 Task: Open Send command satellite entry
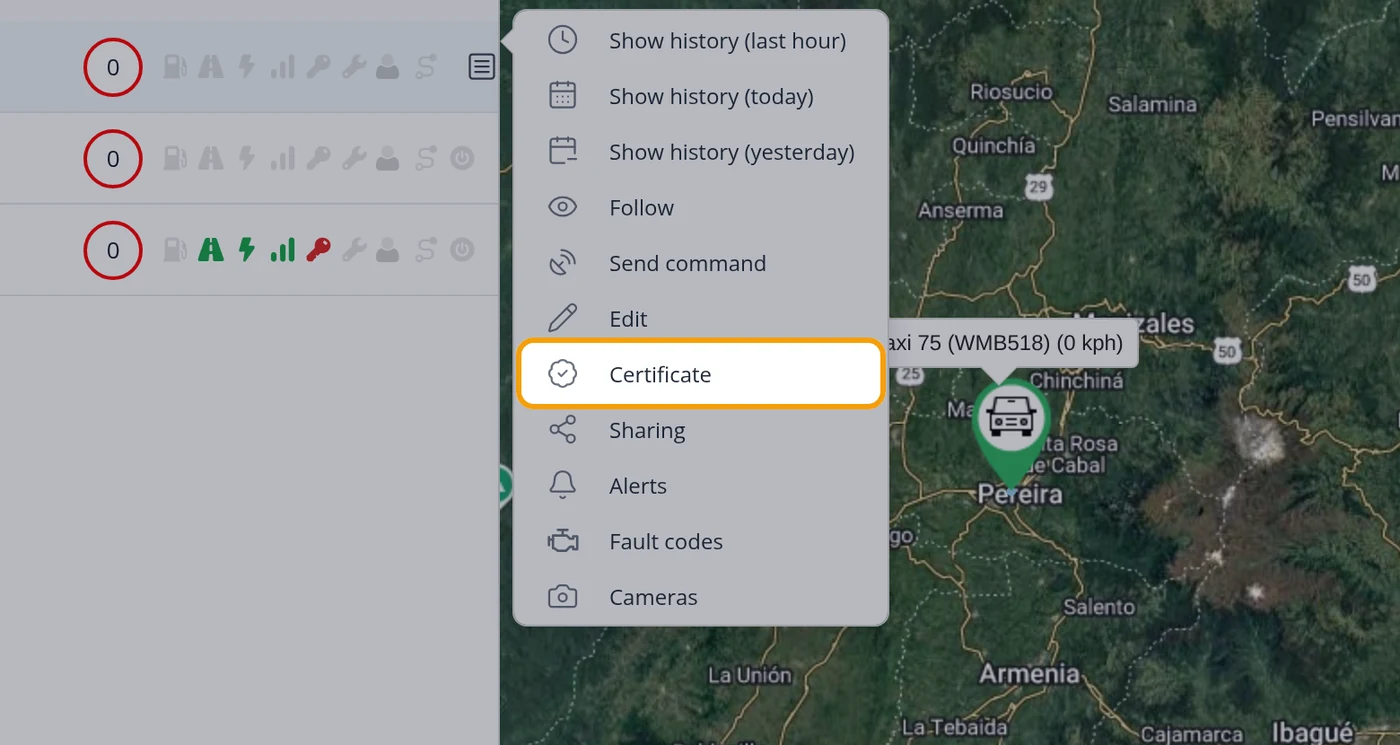(x=700, y=264)
